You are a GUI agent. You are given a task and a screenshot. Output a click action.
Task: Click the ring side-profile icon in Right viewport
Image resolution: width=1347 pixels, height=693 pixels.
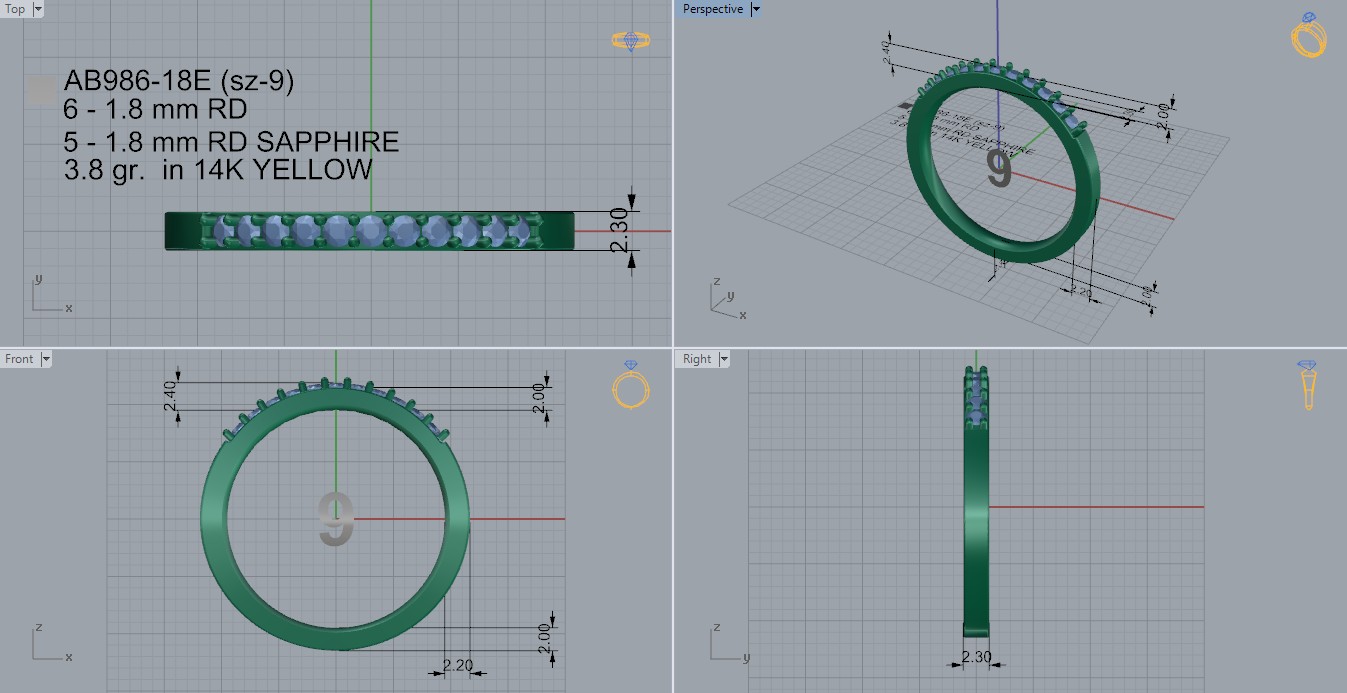[1307, 385]
